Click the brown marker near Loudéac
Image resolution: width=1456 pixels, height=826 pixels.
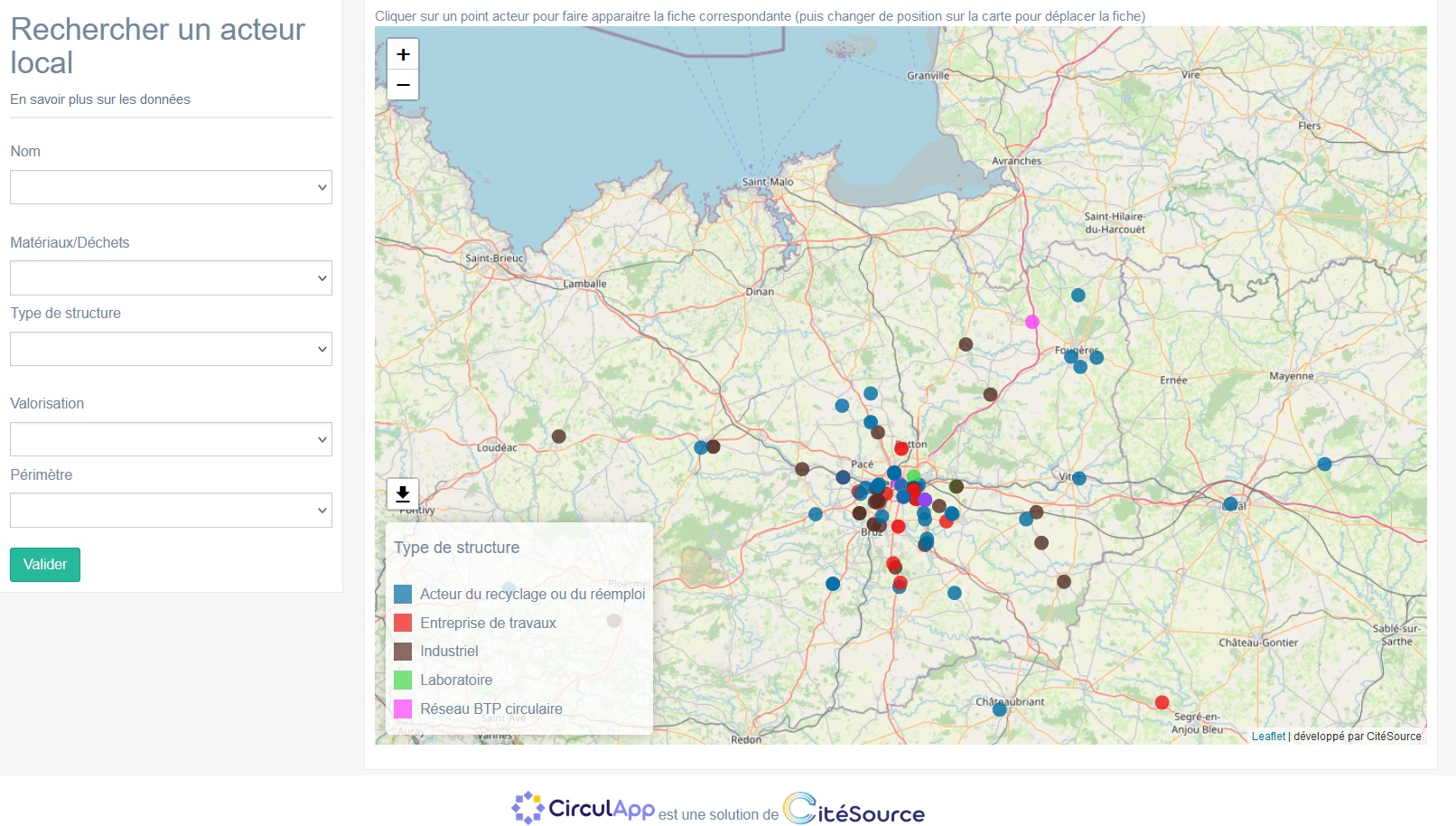(x=559, y=436)
